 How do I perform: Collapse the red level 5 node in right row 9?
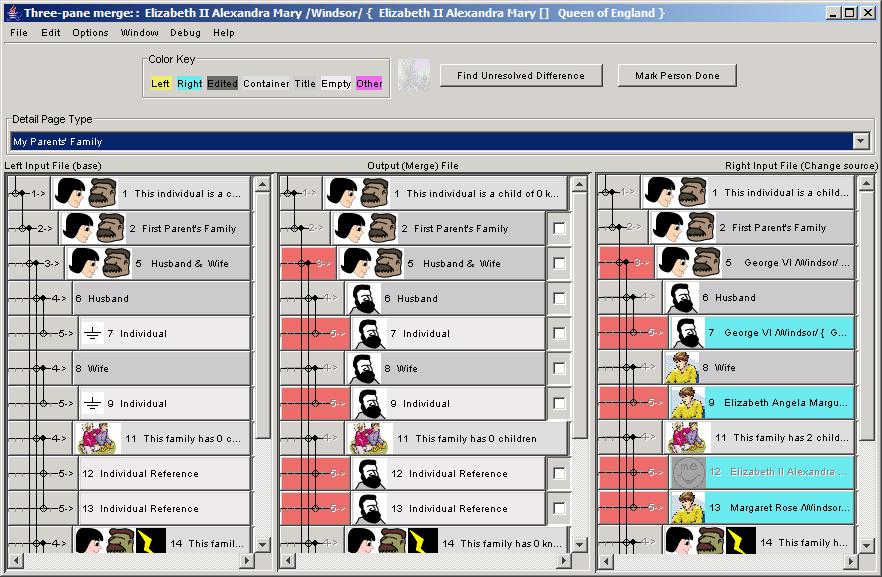pyautogui.click(x=653, y=403)
